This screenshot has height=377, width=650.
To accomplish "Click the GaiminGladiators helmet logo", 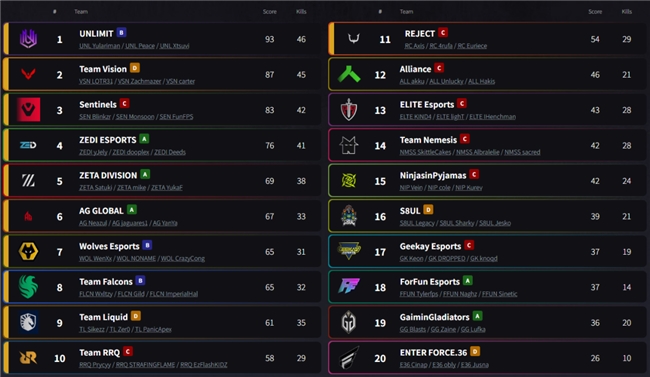I will (x=349, y=322).
